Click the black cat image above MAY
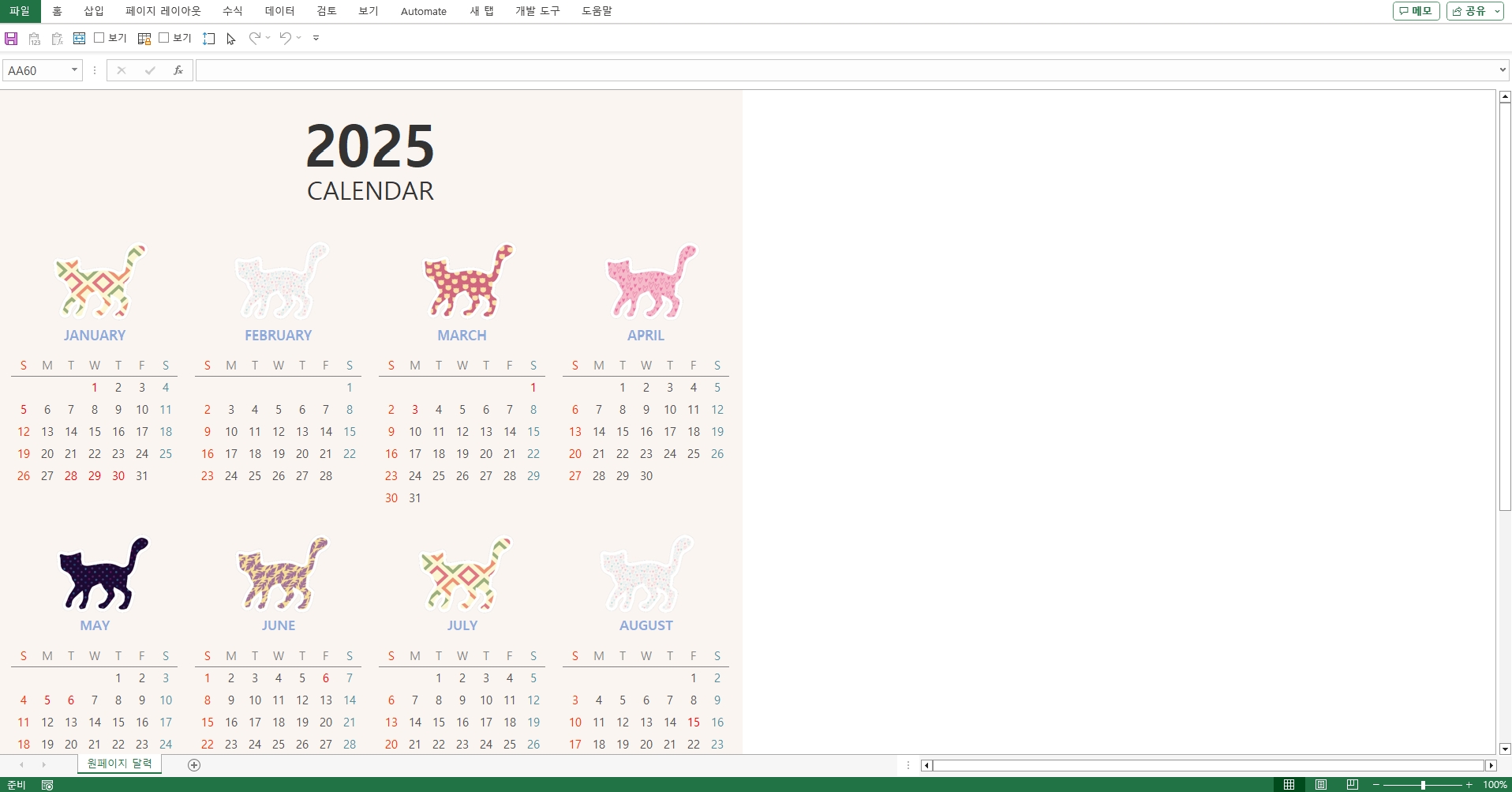Image resolution: width=1512 pixels, height=792 pixels. [x=103, y=574]
